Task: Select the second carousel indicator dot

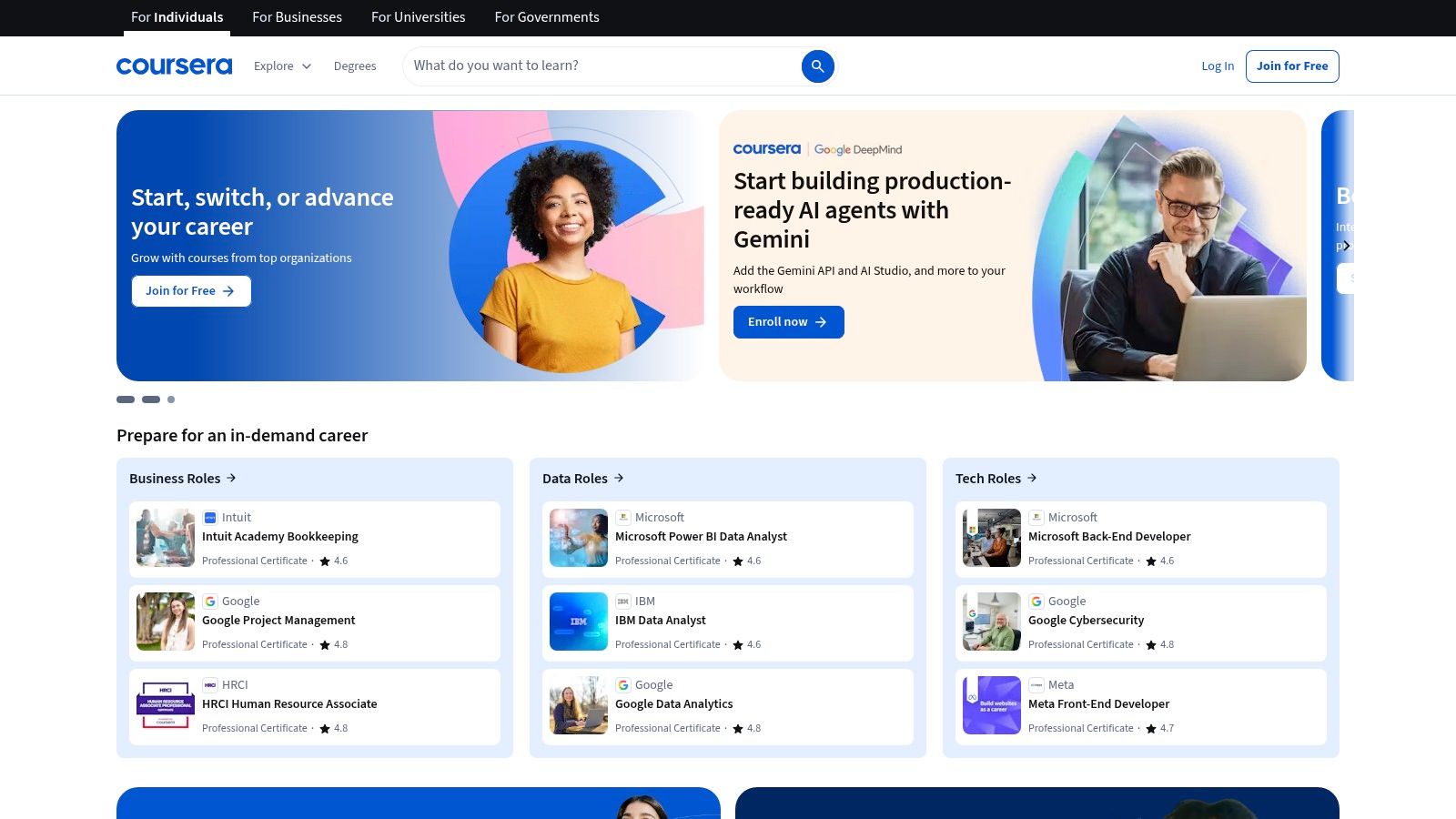Action: point(151,399)
